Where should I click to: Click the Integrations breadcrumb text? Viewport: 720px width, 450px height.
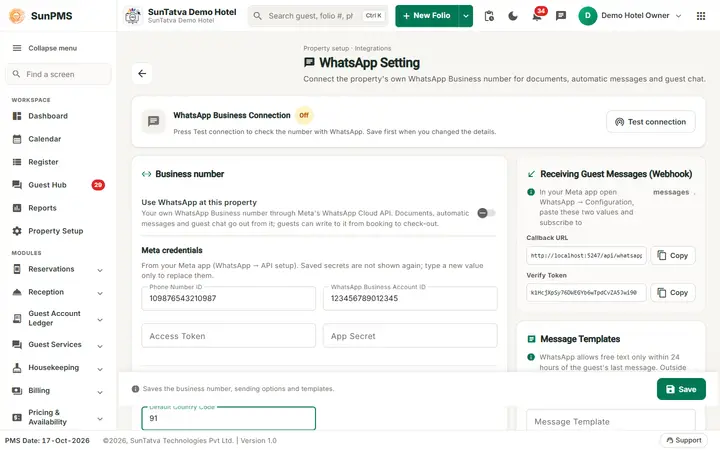click(x=372, y=48)
